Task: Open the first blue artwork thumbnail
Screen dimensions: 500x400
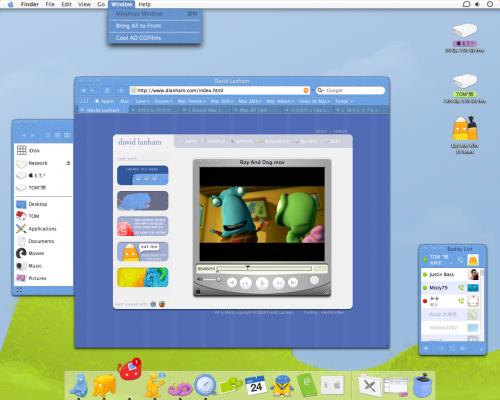Action: [143, 175]
